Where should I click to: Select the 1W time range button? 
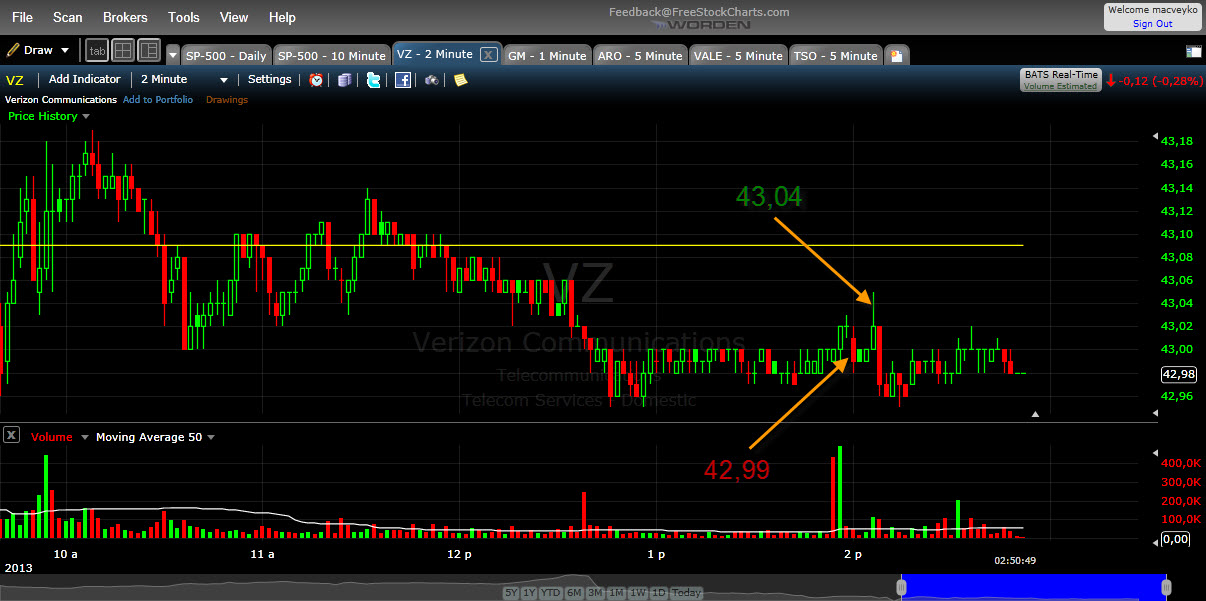point(636,593)
